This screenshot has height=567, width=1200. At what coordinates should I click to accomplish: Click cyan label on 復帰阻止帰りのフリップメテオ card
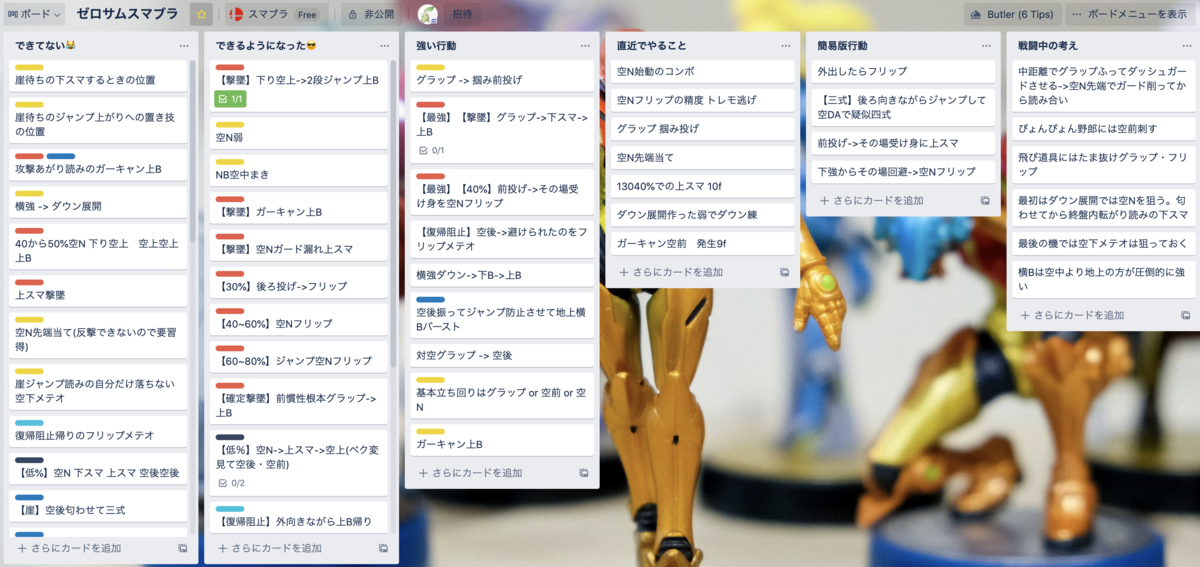(x=29, y=423)
